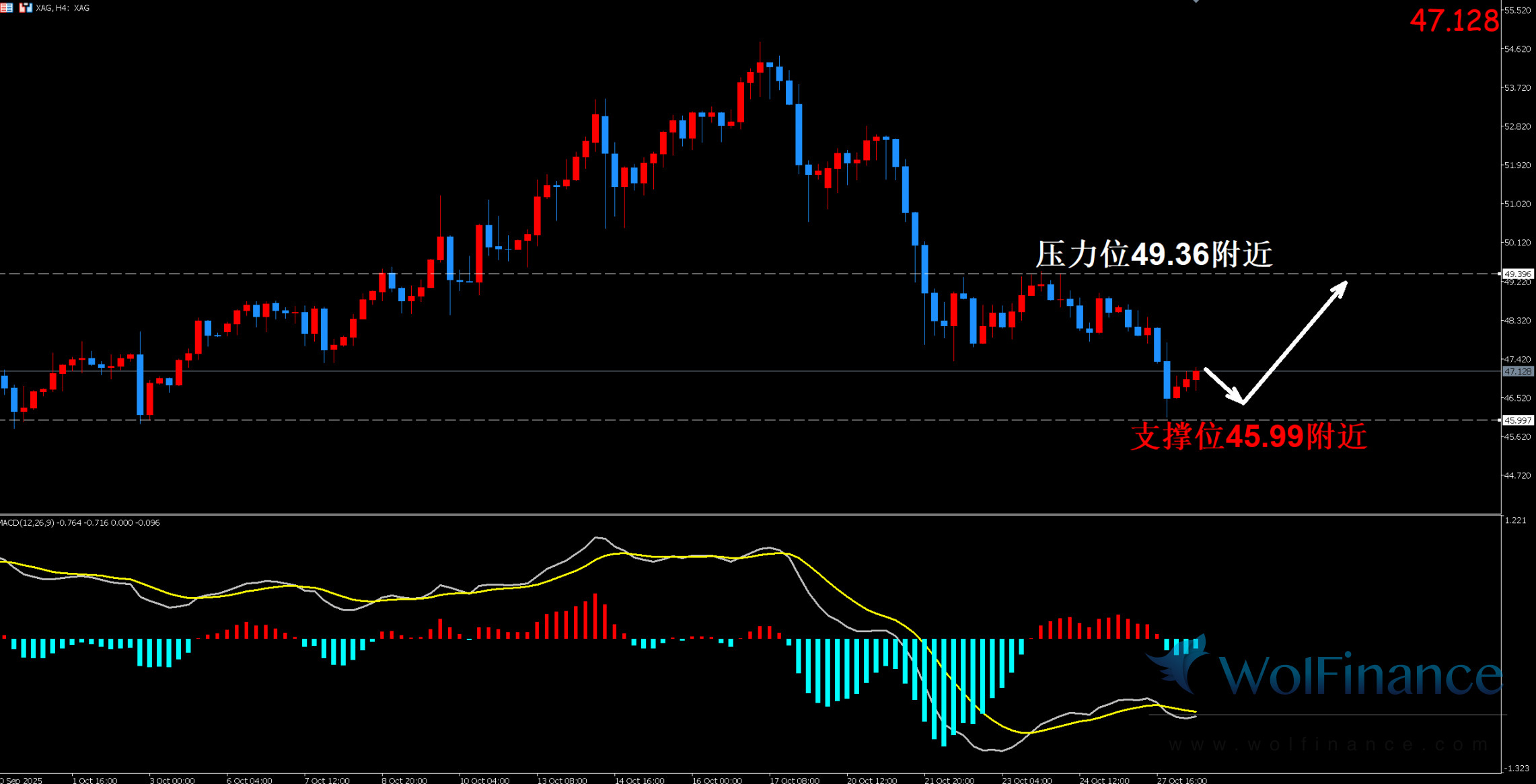This screenshot has width=1536, height=784.
Task: Open the Depth of Market icon
Action: [6, 7]
